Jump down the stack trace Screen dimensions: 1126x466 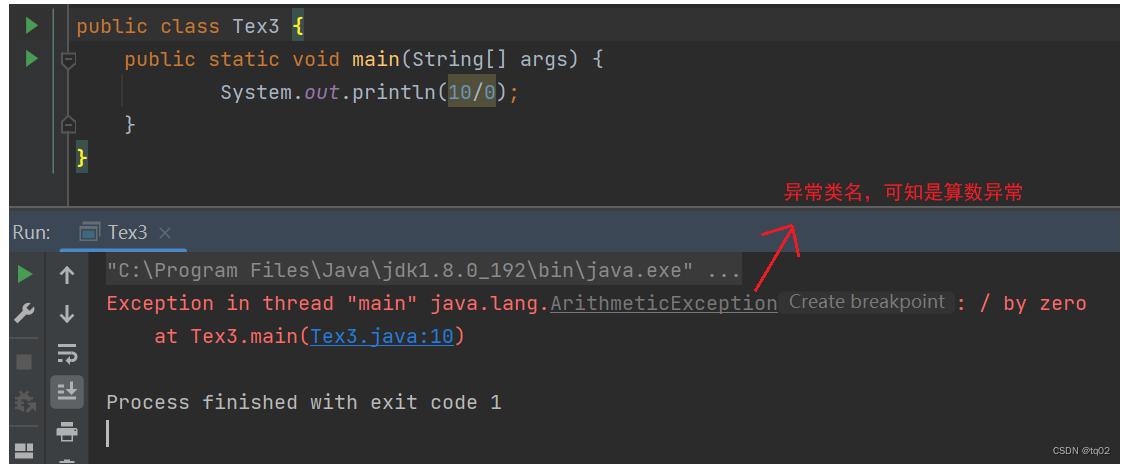(67, 314)
